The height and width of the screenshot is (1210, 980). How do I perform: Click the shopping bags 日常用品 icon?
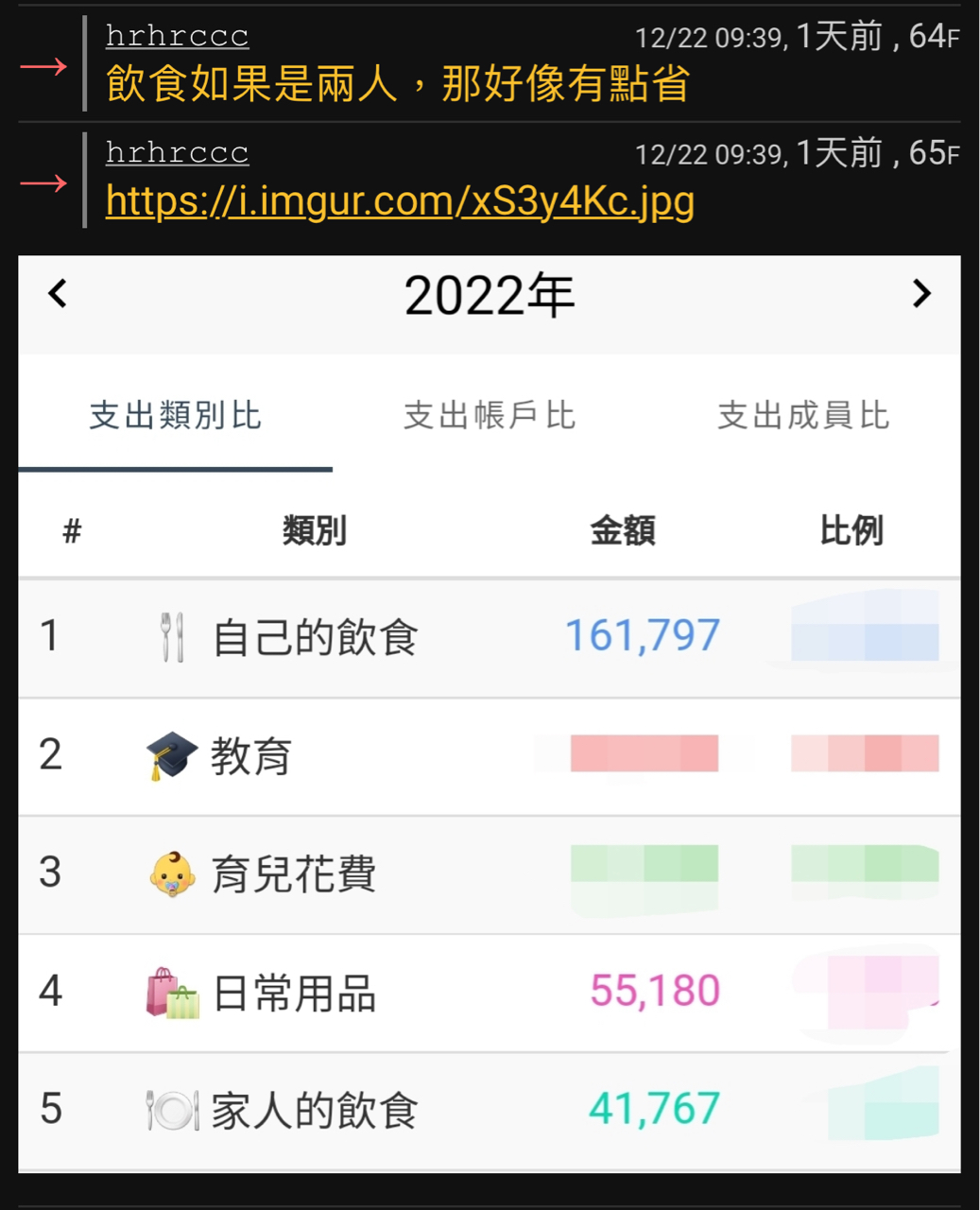172,993
